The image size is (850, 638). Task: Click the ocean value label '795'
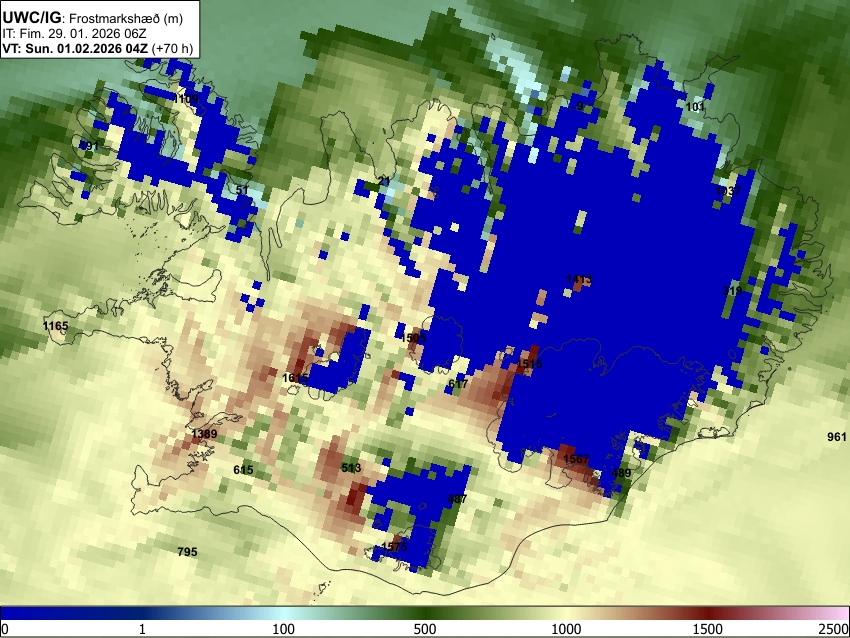click(x=188, y=552)
